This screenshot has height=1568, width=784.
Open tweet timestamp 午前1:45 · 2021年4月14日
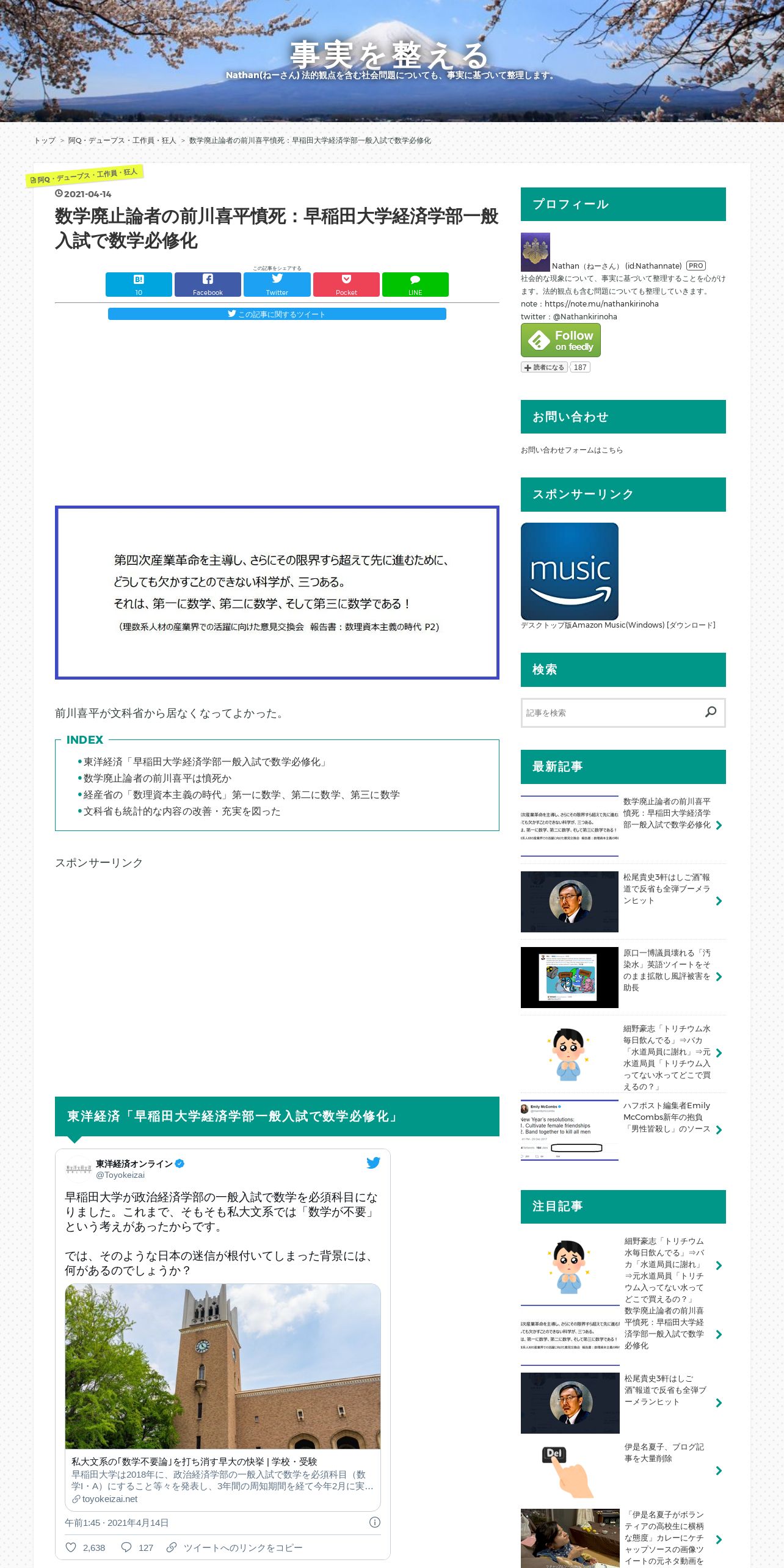pyautogui.click(x=117, y=1523)
